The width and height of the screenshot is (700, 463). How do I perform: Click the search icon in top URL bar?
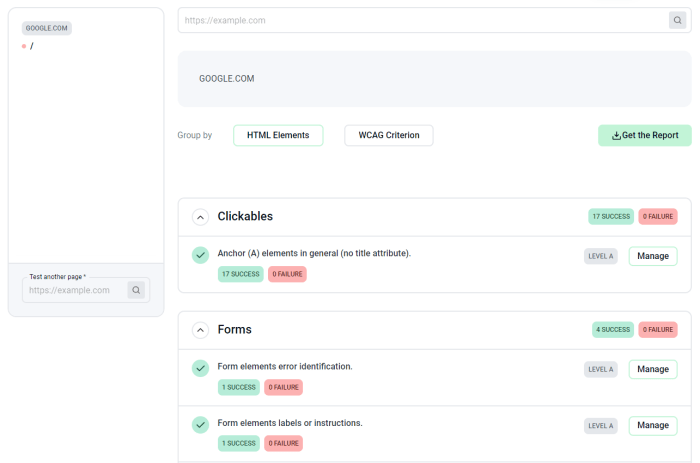tap(677, 20)
